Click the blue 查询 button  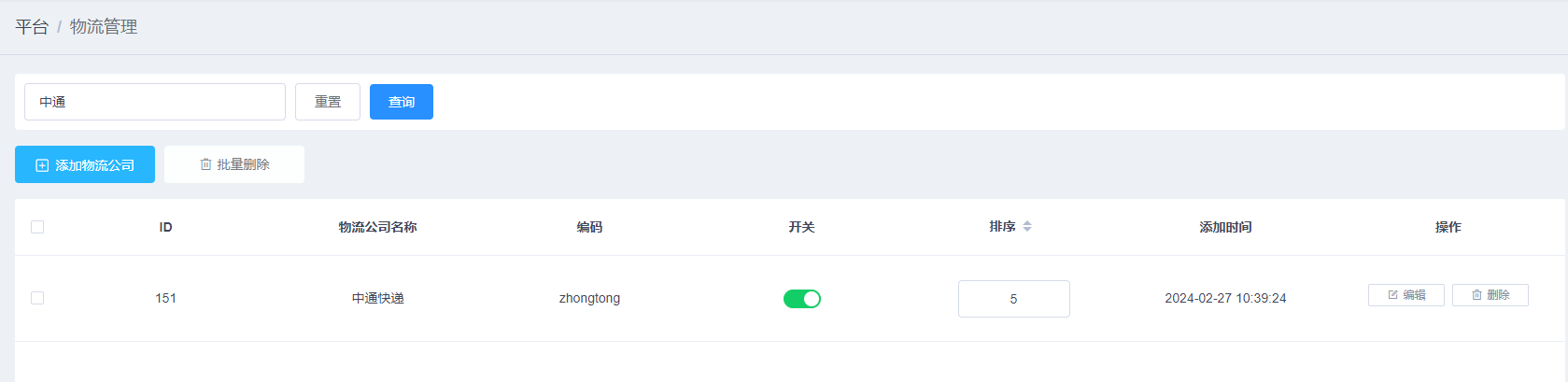click(x=402, y=102)
